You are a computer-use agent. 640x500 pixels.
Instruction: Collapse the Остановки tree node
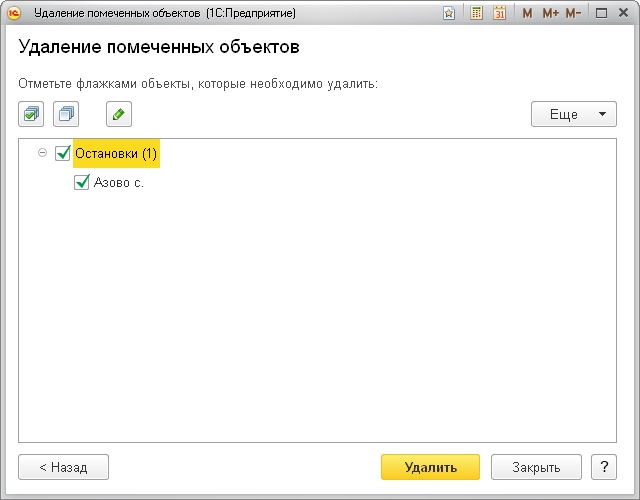[42, 154]
